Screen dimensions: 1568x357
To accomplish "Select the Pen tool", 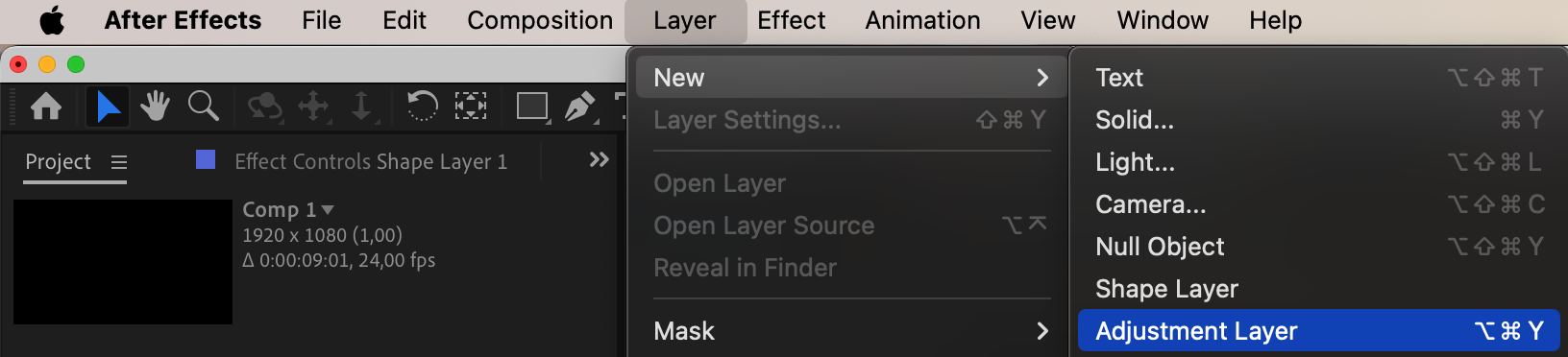I will (x=579, y=106).
